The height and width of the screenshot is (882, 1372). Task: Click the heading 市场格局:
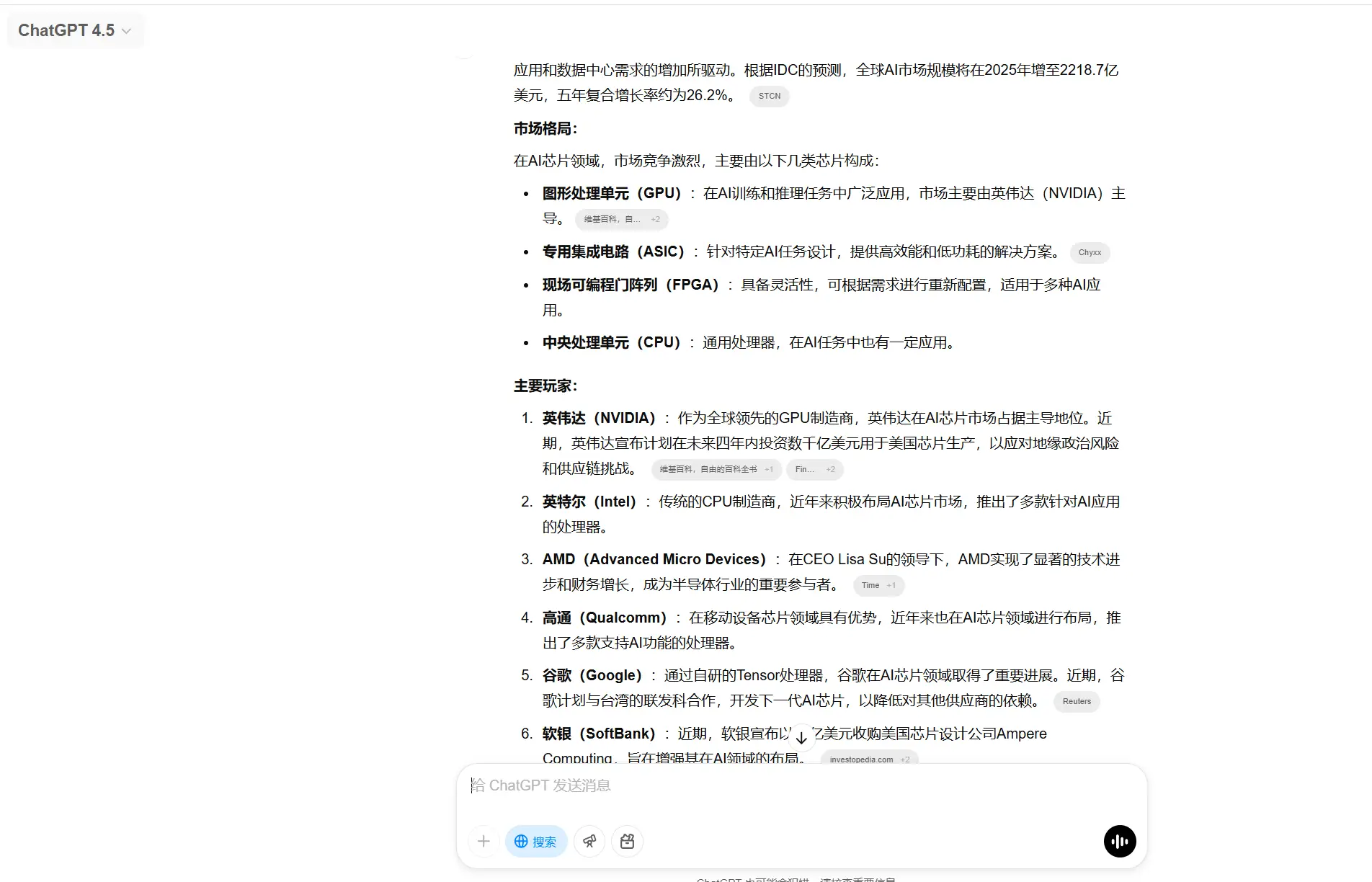(x=545, y=129)
